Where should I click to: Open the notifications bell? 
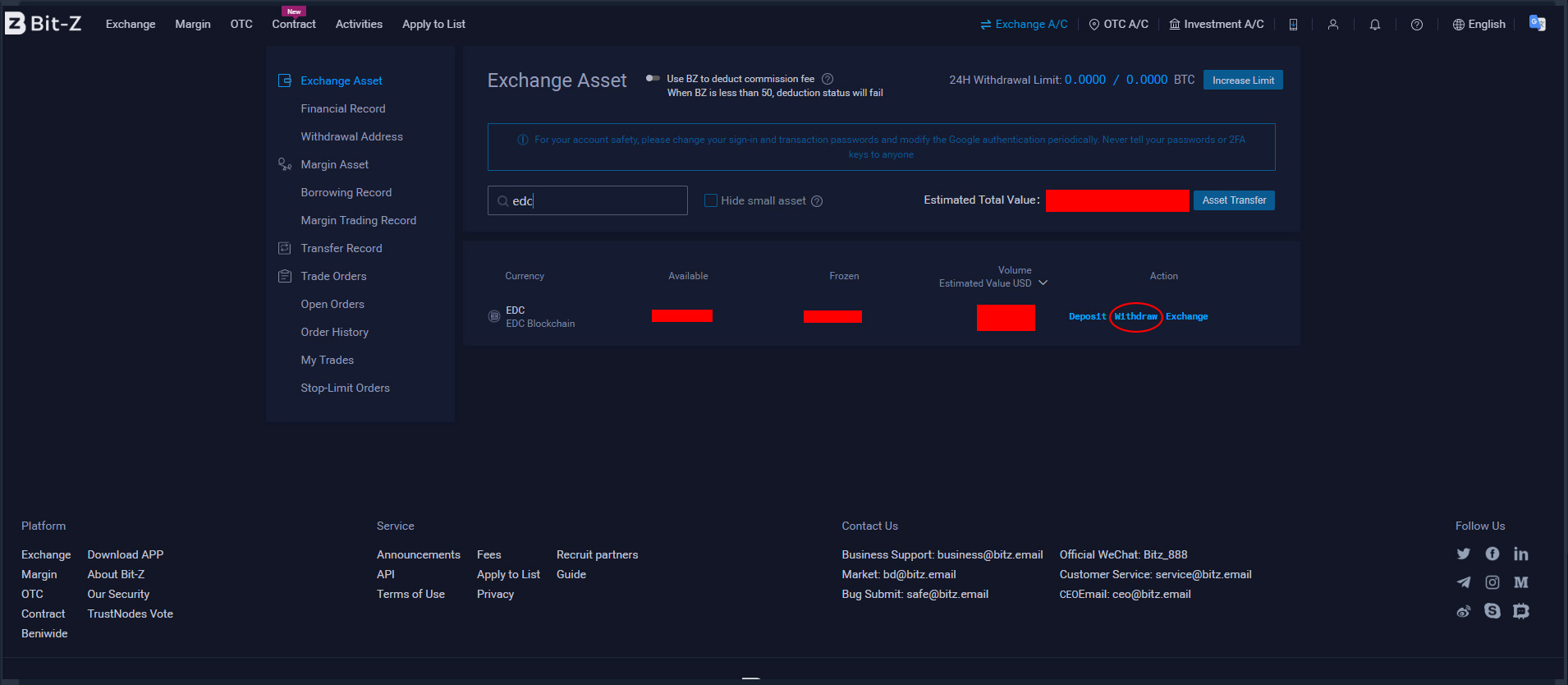(x=1375, y=25)
